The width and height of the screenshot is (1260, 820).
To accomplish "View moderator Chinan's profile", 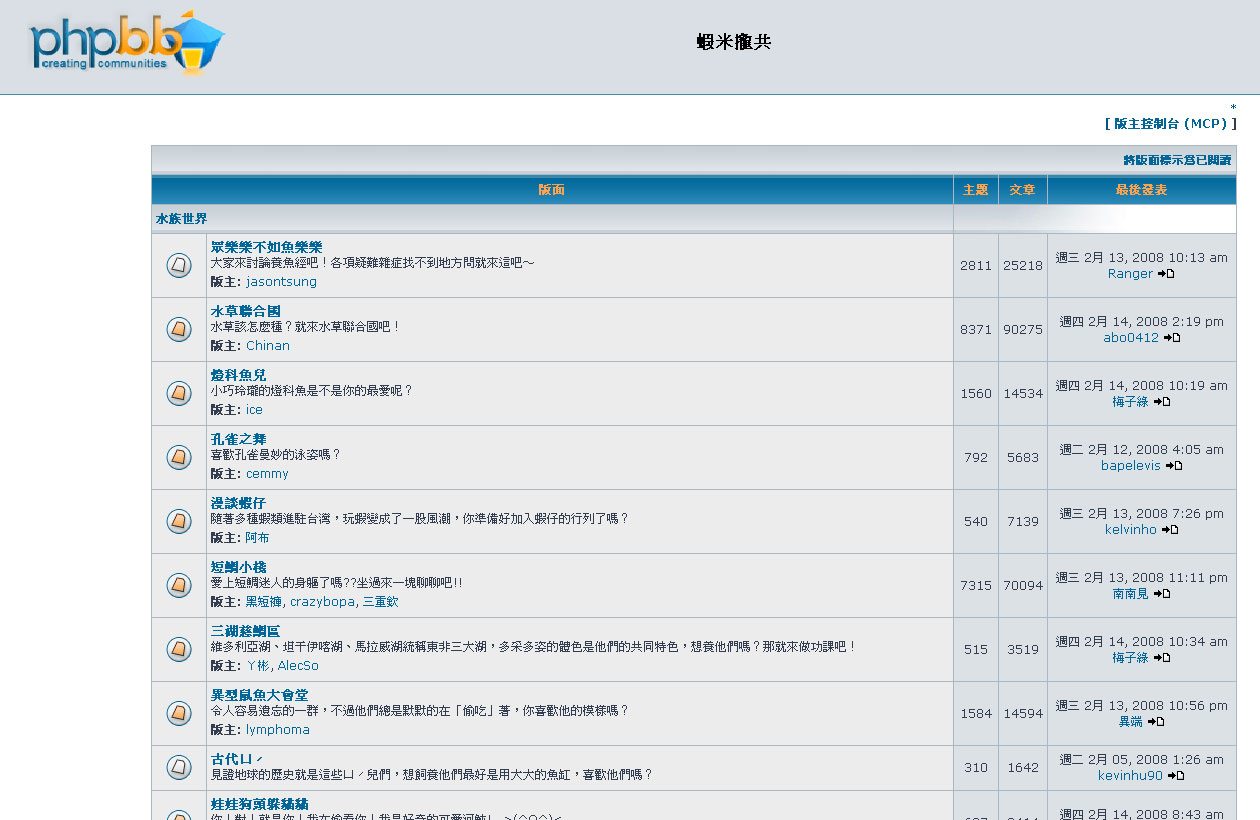I will click(x=268, y=346).
